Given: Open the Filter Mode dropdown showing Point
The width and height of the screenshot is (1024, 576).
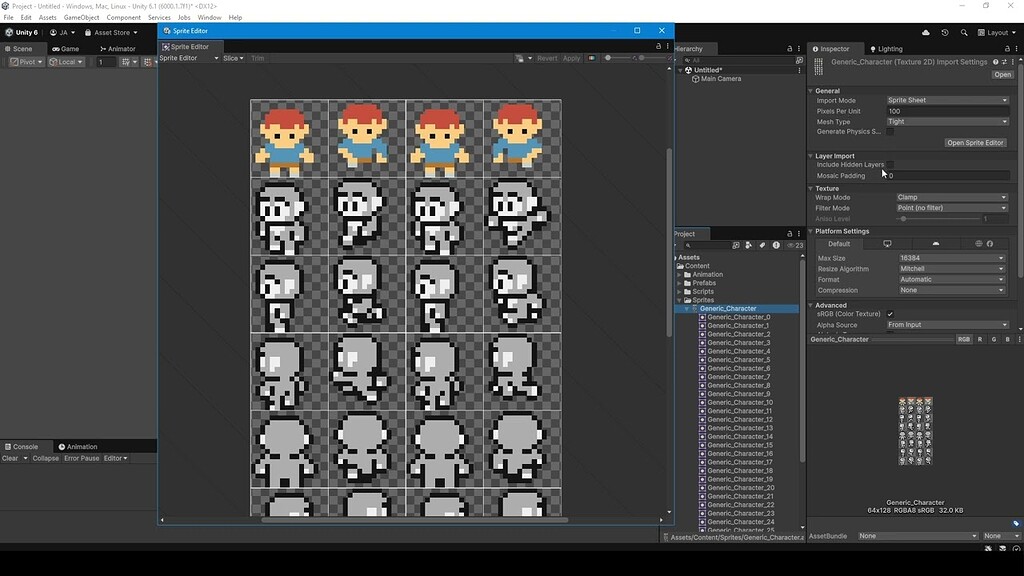Looking at the screenshot, I should pos(949,208).
